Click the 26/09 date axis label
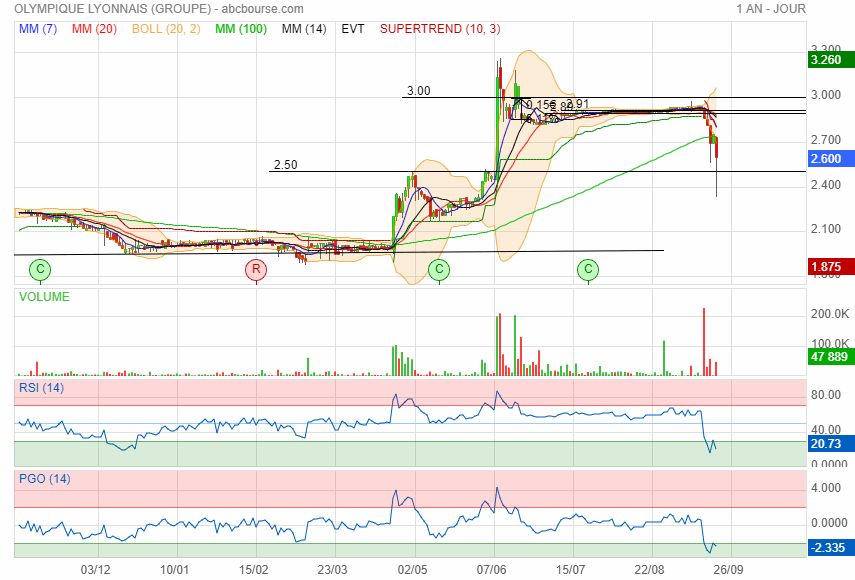This screenshot has width=855, height=580. click(728, 570)
